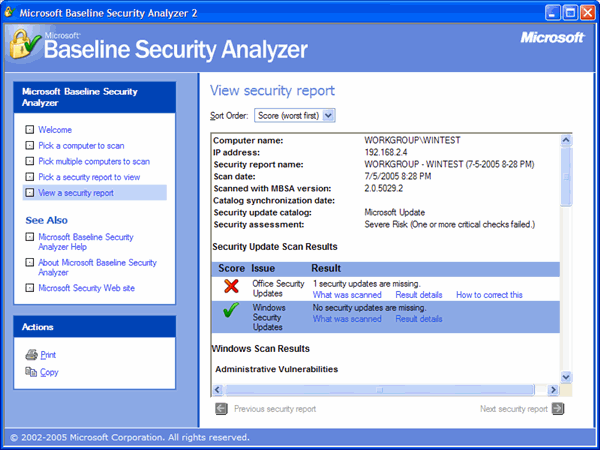Click the bullet icon beside About Microsoft Baseline Security Analyzer

(29, 262)
